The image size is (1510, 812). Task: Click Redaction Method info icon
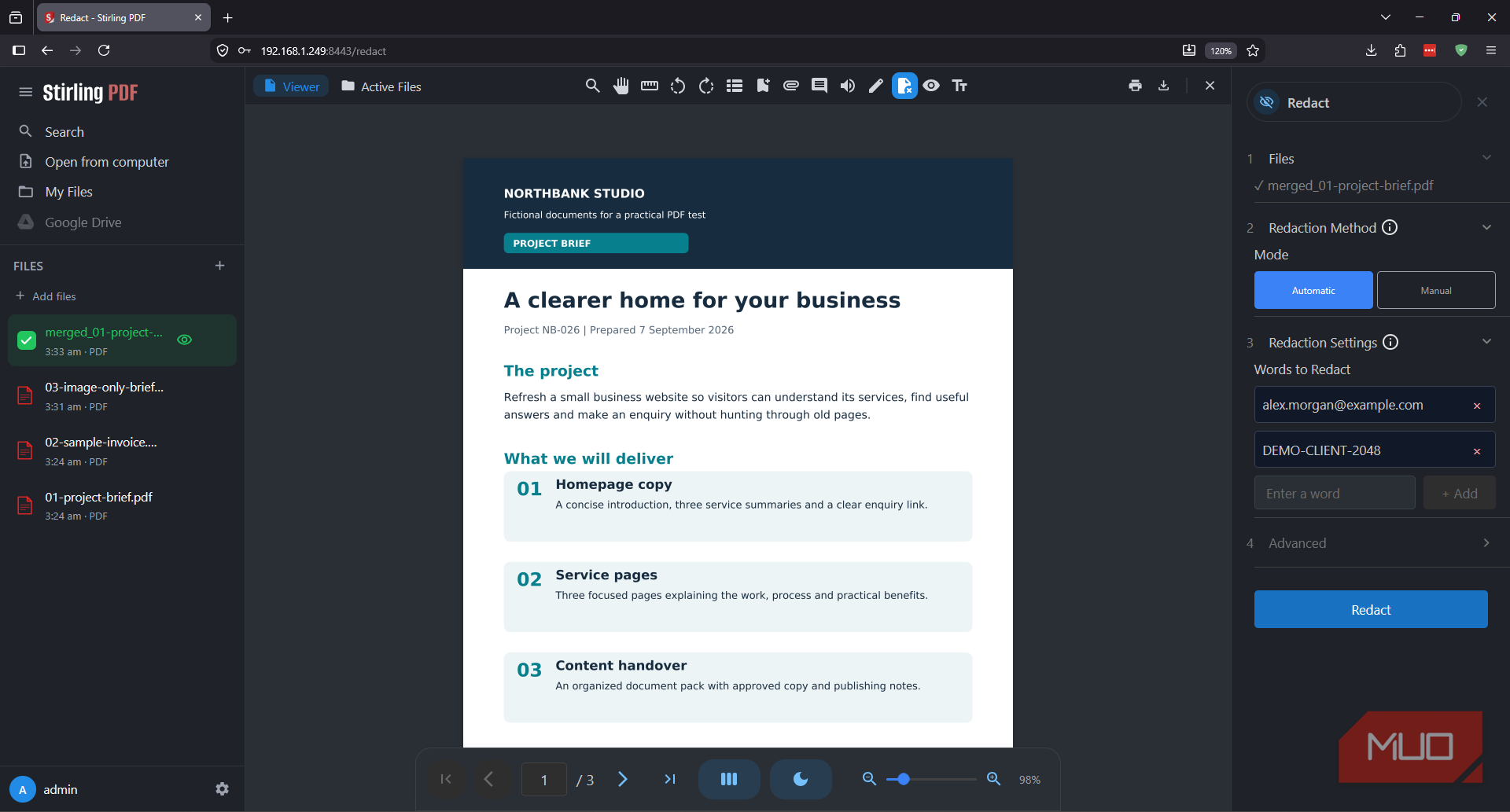click(x=1390, y=227)
